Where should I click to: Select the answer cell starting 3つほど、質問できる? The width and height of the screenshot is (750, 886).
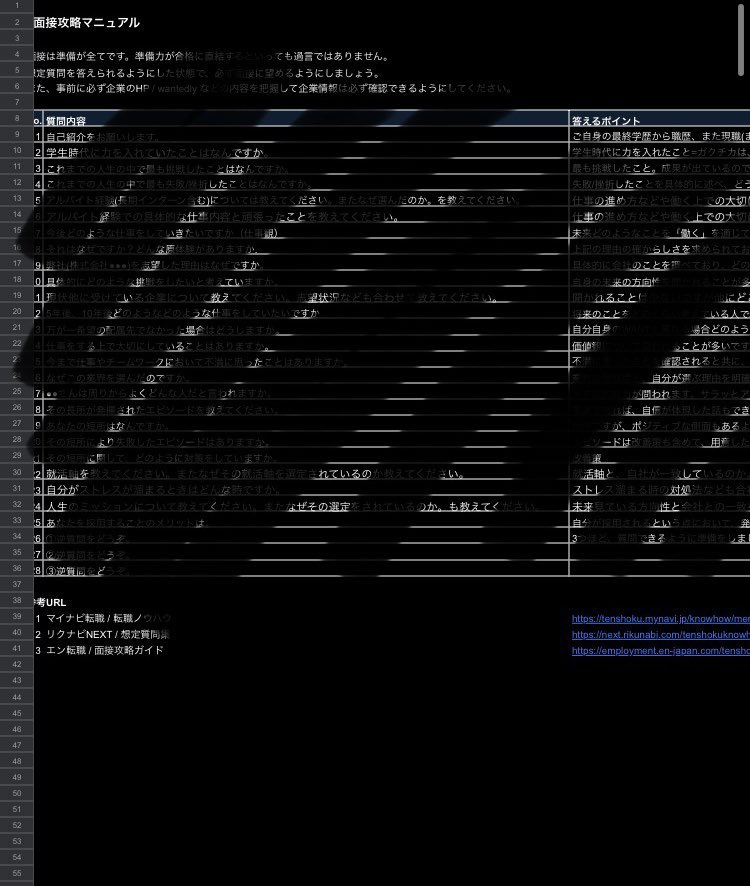(x=660, y=538)
